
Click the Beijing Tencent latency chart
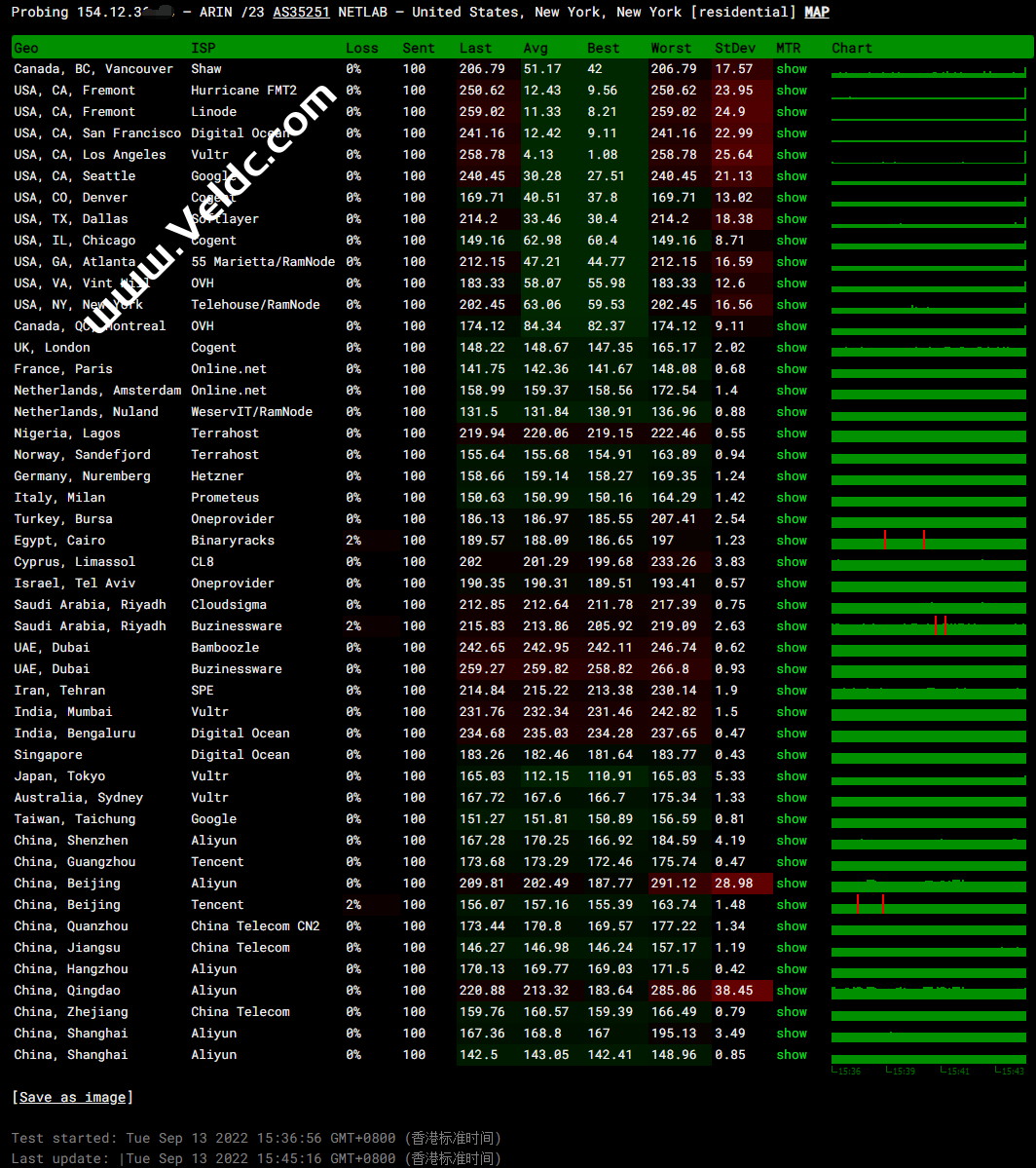tap(929, 905)
